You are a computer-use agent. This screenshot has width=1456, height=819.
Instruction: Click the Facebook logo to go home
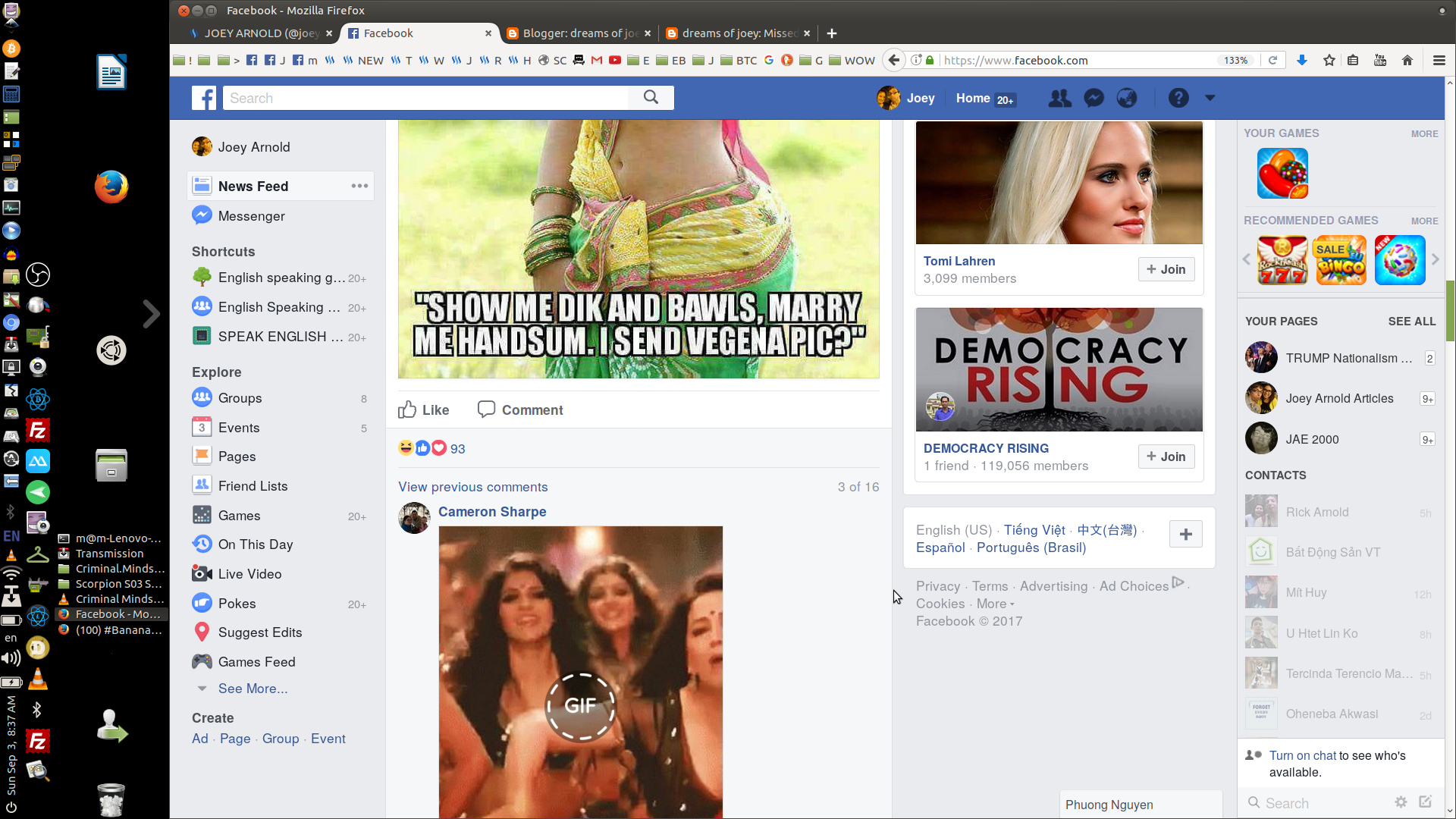(203, 98)
